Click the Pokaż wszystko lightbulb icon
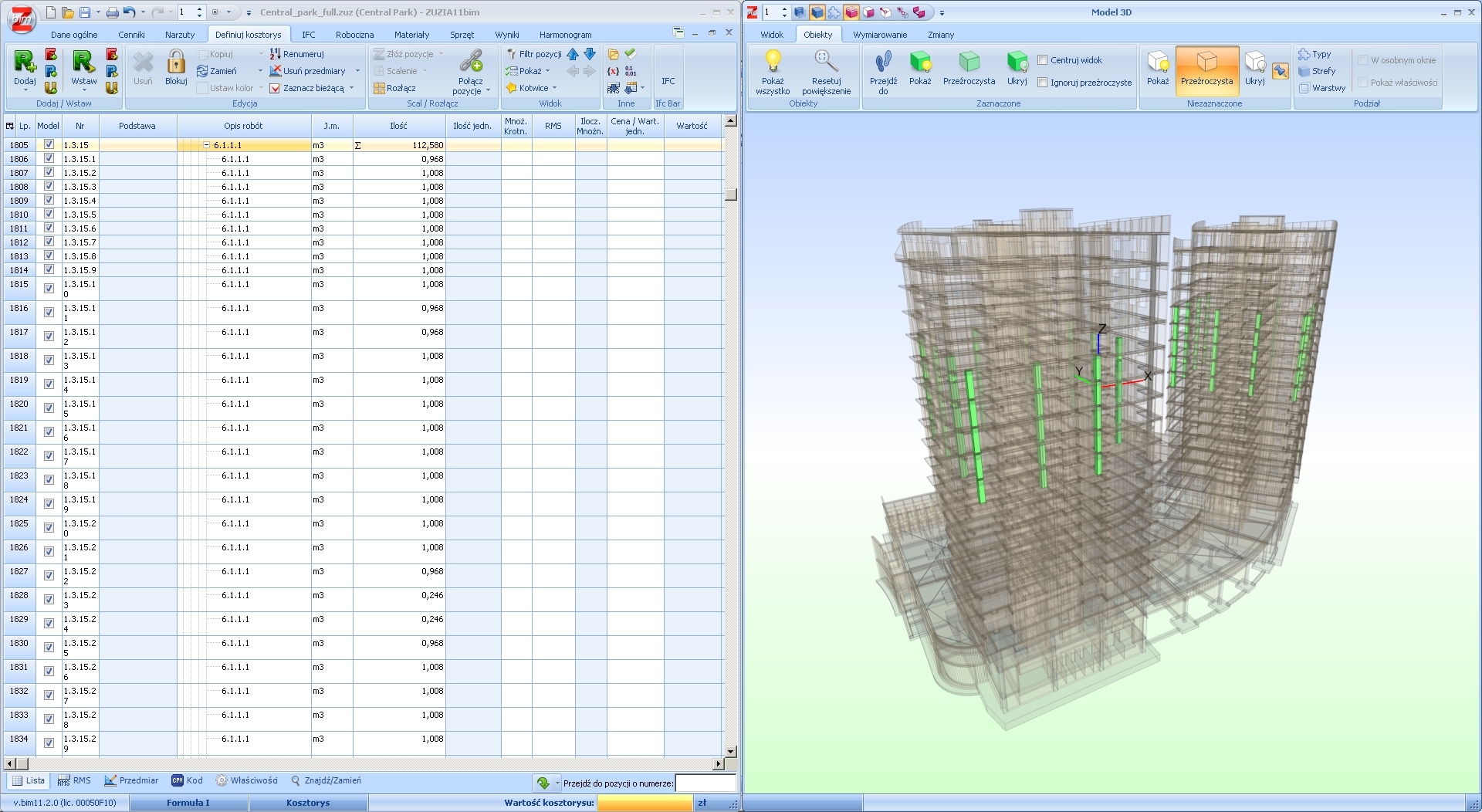Viewport: 1482px width, 812px height. [x=773, y=62]
